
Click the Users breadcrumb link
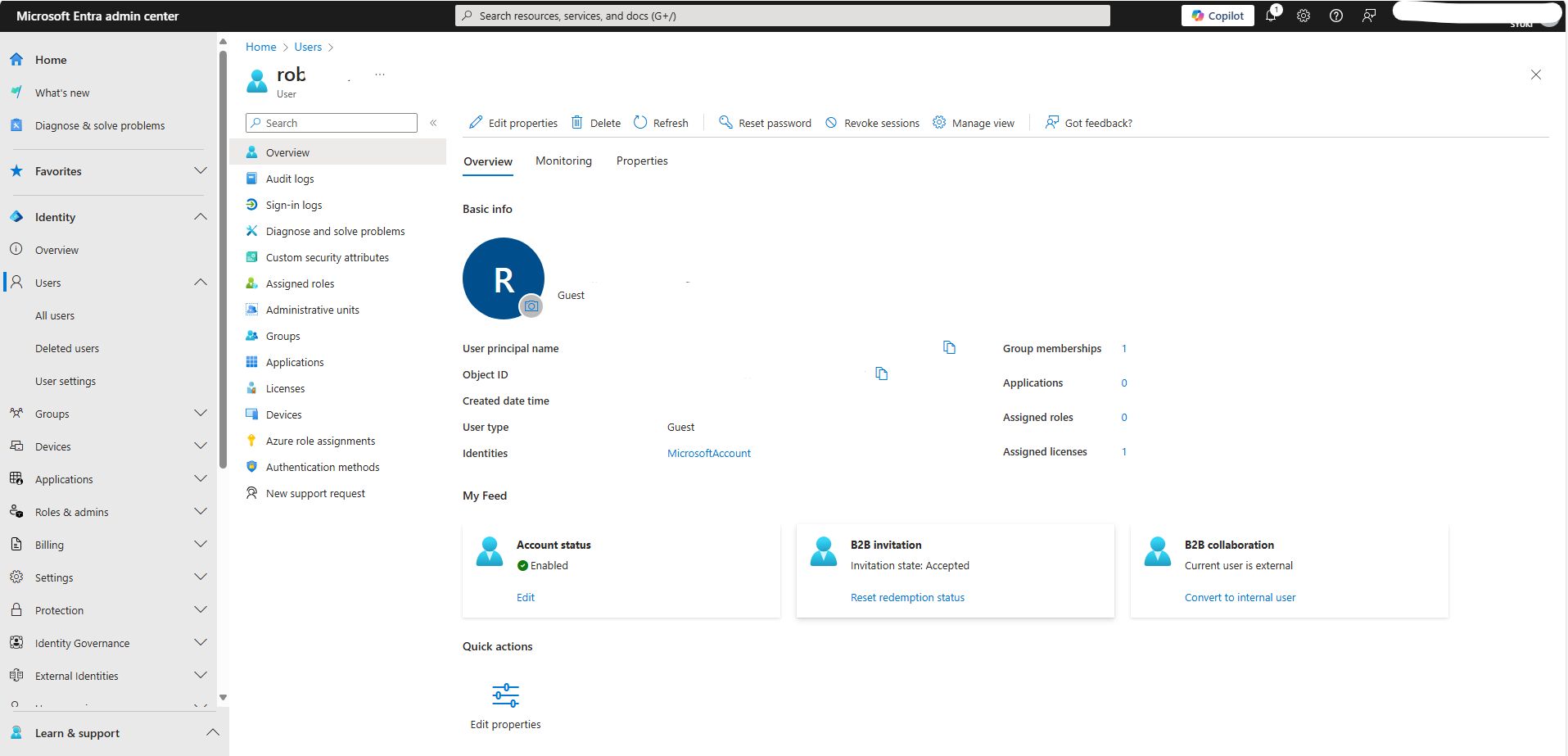point(308,47)
